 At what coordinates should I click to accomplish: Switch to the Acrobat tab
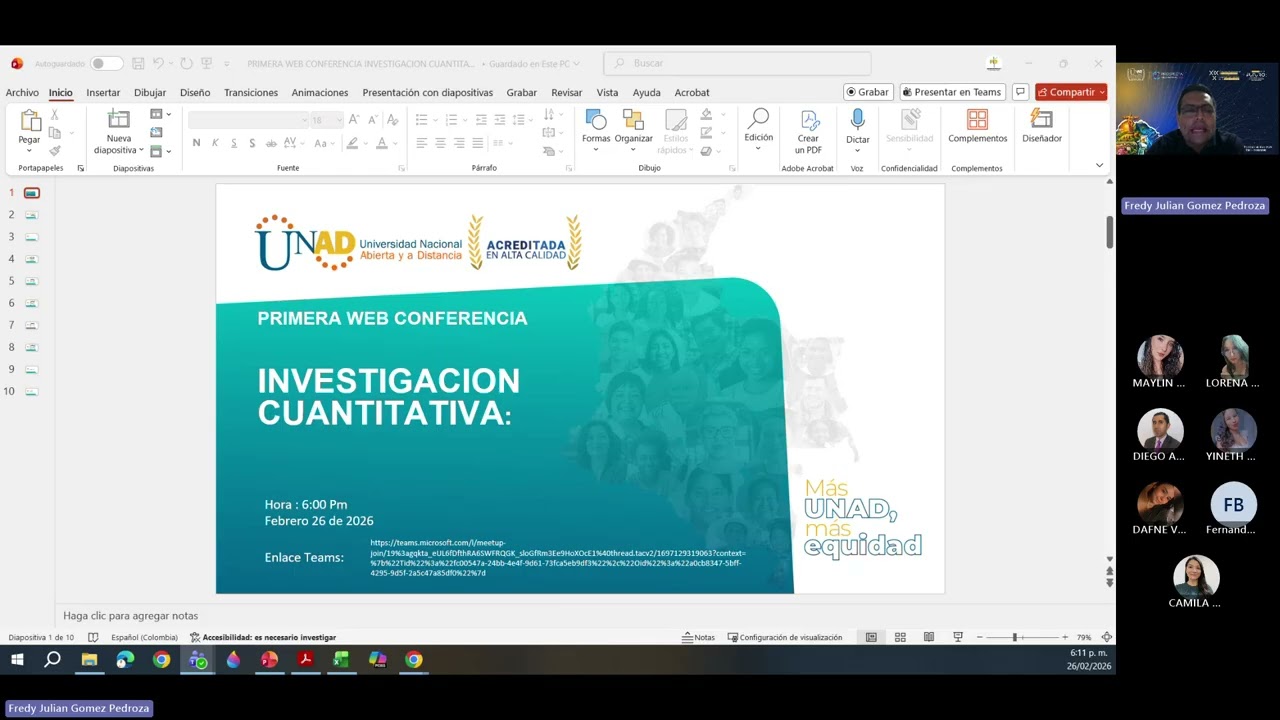point(692,92)
